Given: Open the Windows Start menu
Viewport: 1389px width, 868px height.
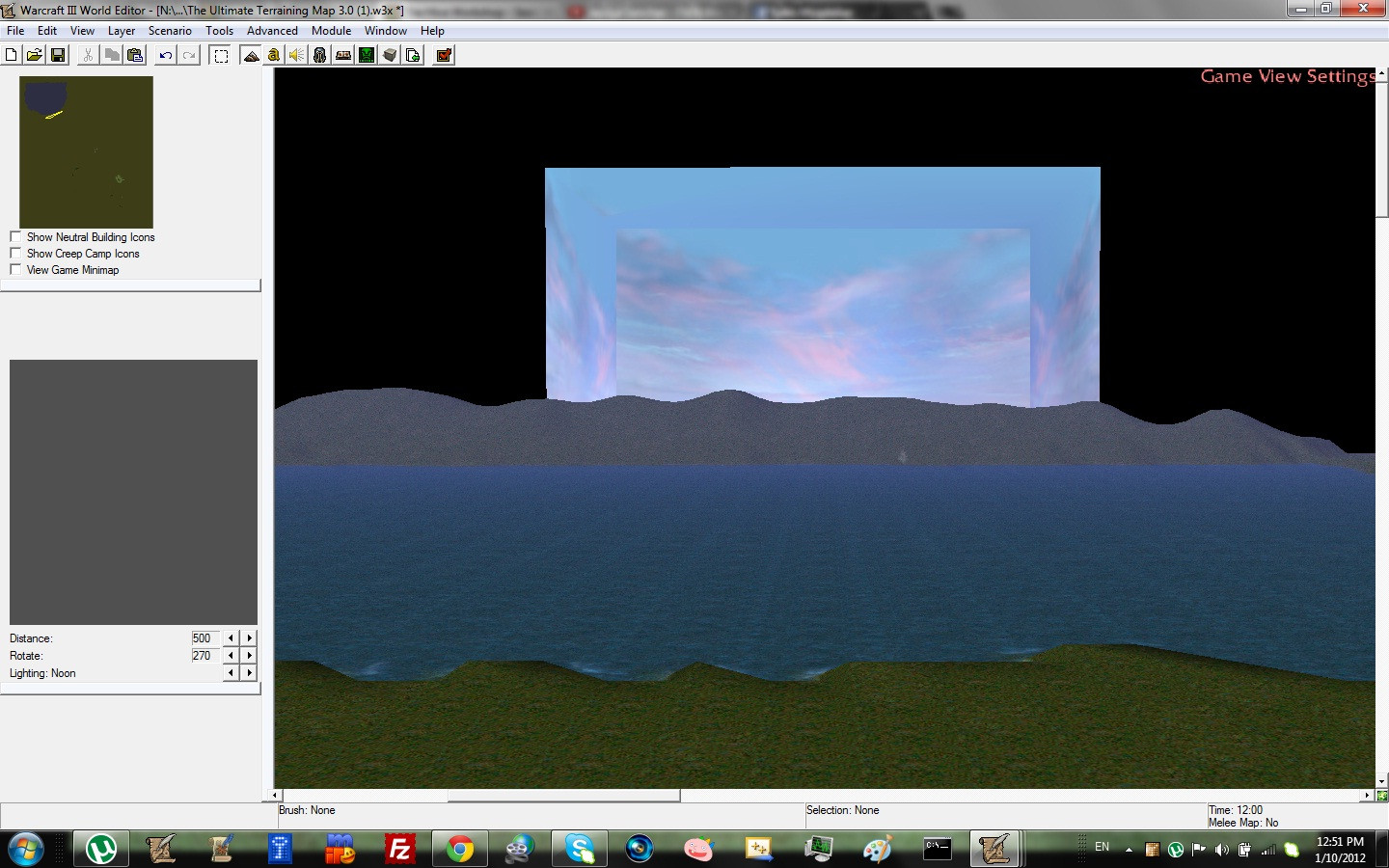Looking at the screenshot, I should click(26, 850).
